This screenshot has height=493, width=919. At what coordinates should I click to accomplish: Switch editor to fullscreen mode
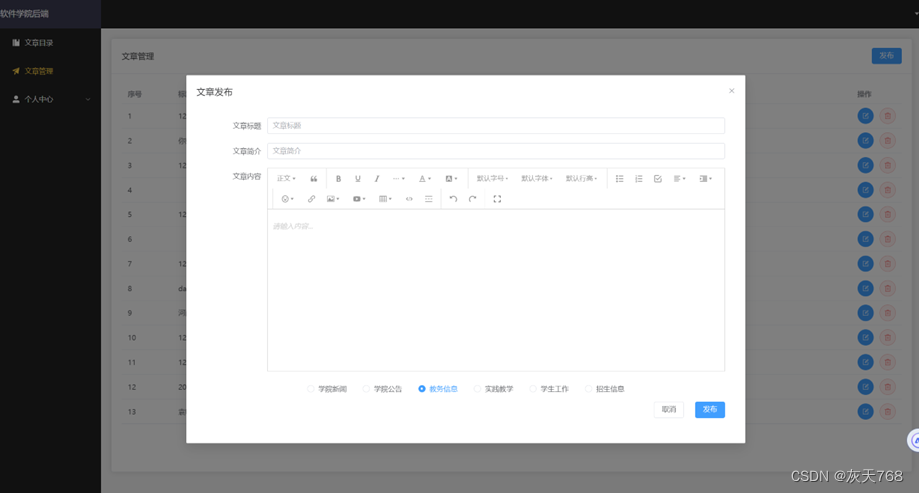(497, 199)
